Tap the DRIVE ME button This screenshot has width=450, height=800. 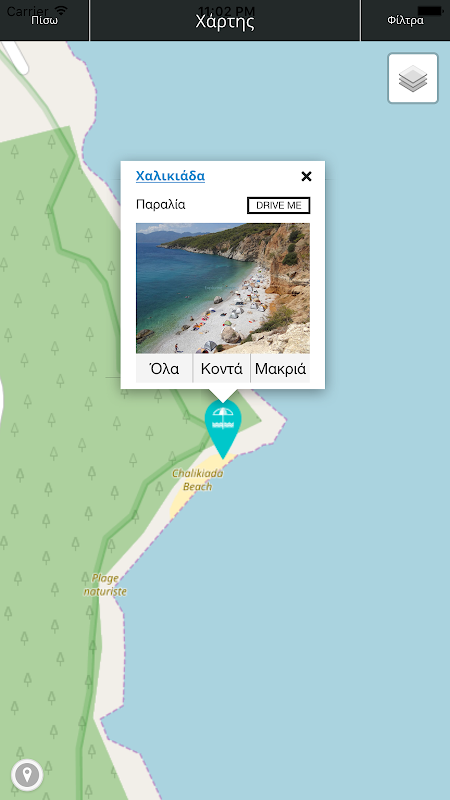point(279,206)
